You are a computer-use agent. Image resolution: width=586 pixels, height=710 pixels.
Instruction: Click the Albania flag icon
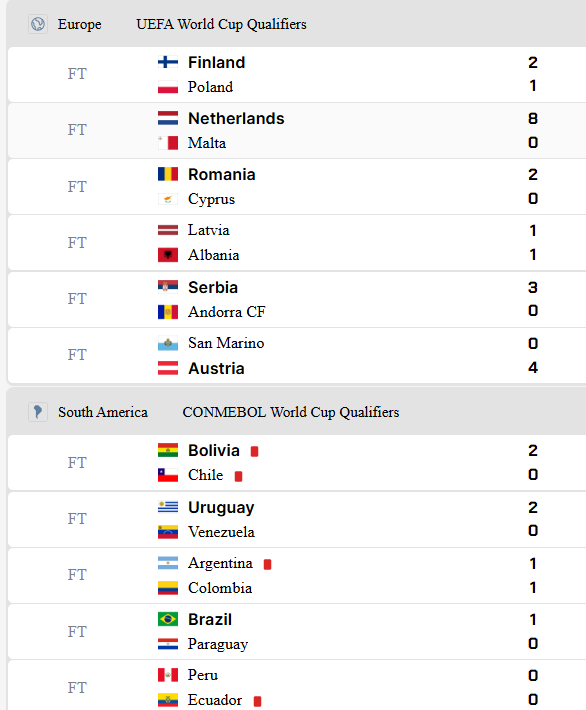(x=168, y=255)
